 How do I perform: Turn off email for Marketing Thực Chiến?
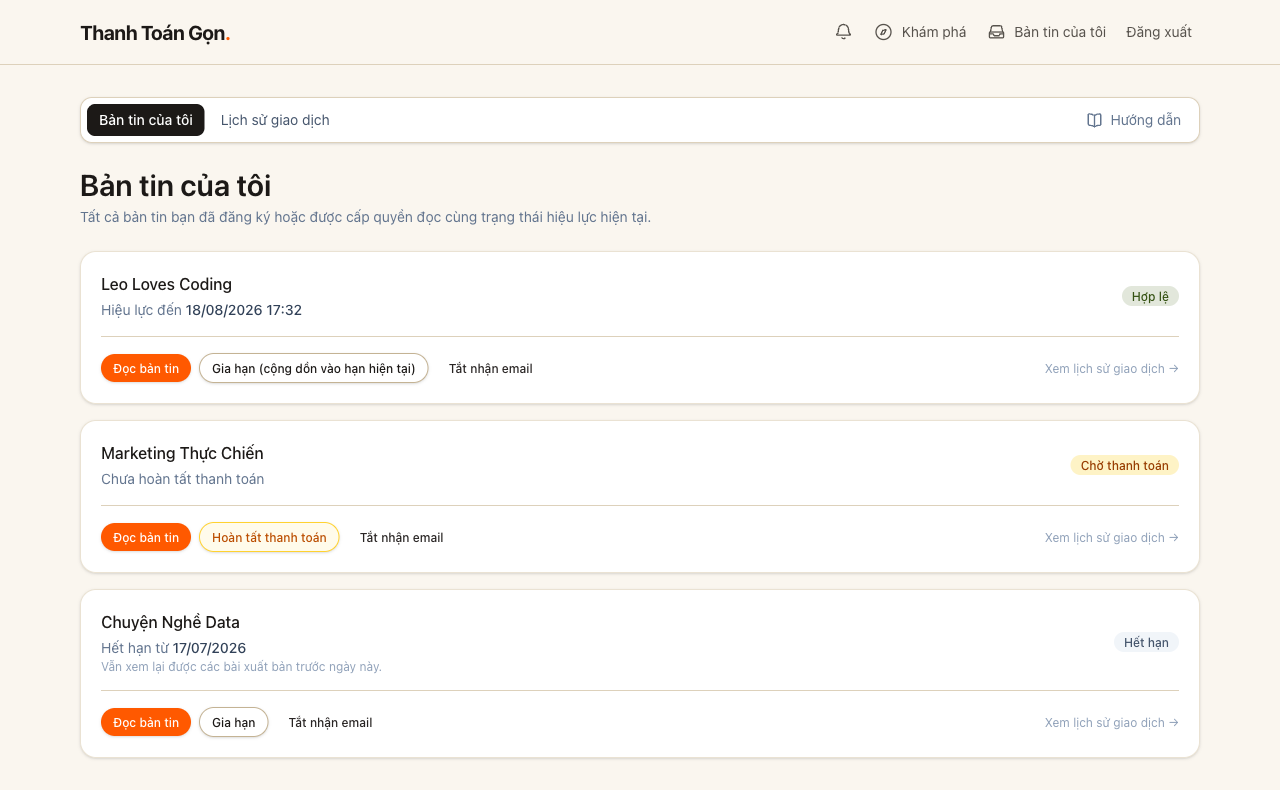coord(402,537)
